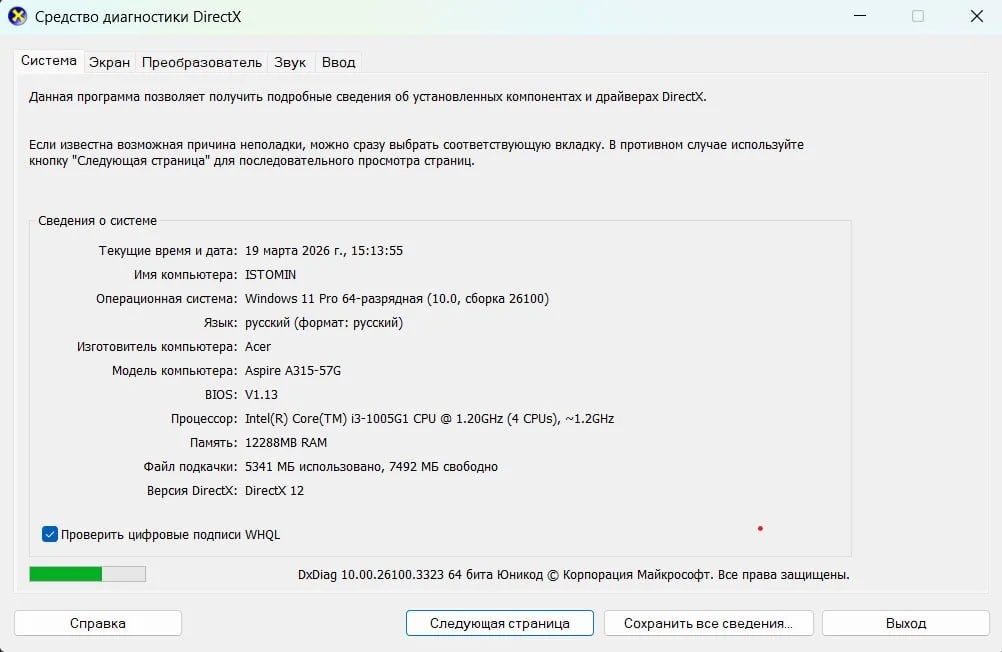The height and width of the screenshot is (652, 1002).
Task: Select the Звук tab
Action: (290, 62)
